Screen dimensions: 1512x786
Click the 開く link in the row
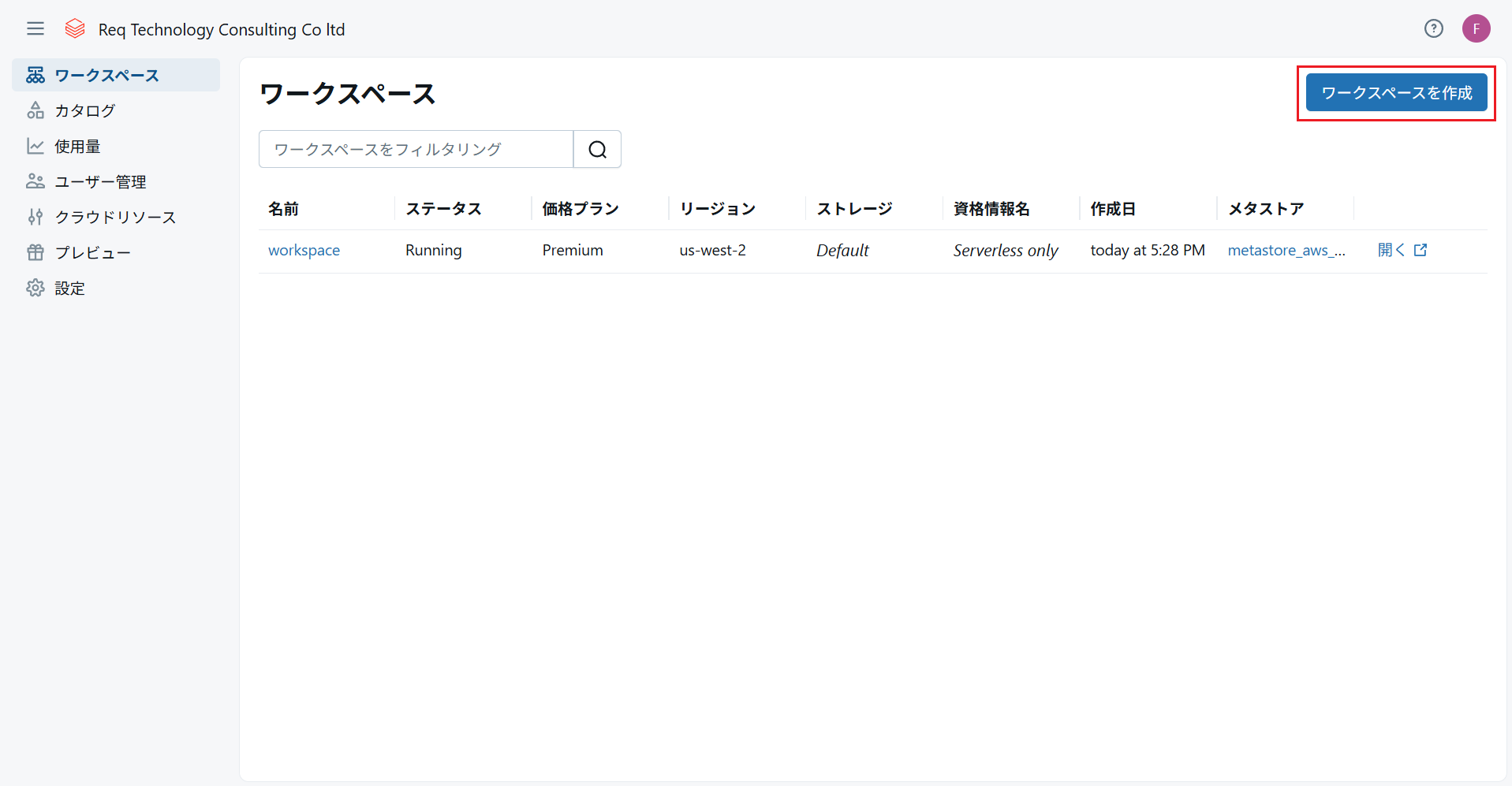[x=1391, y=250]
